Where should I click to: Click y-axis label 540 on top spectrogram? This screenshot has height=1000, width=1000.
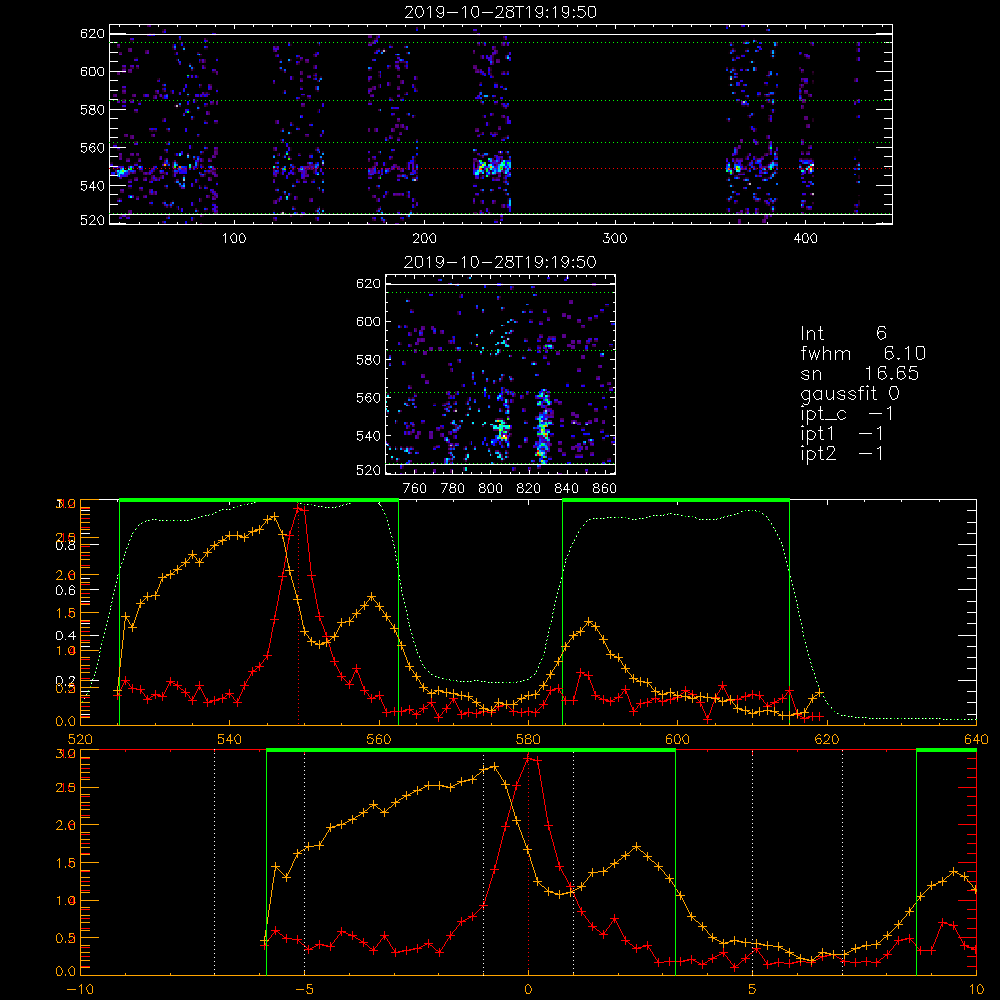(x=92, y=186)
